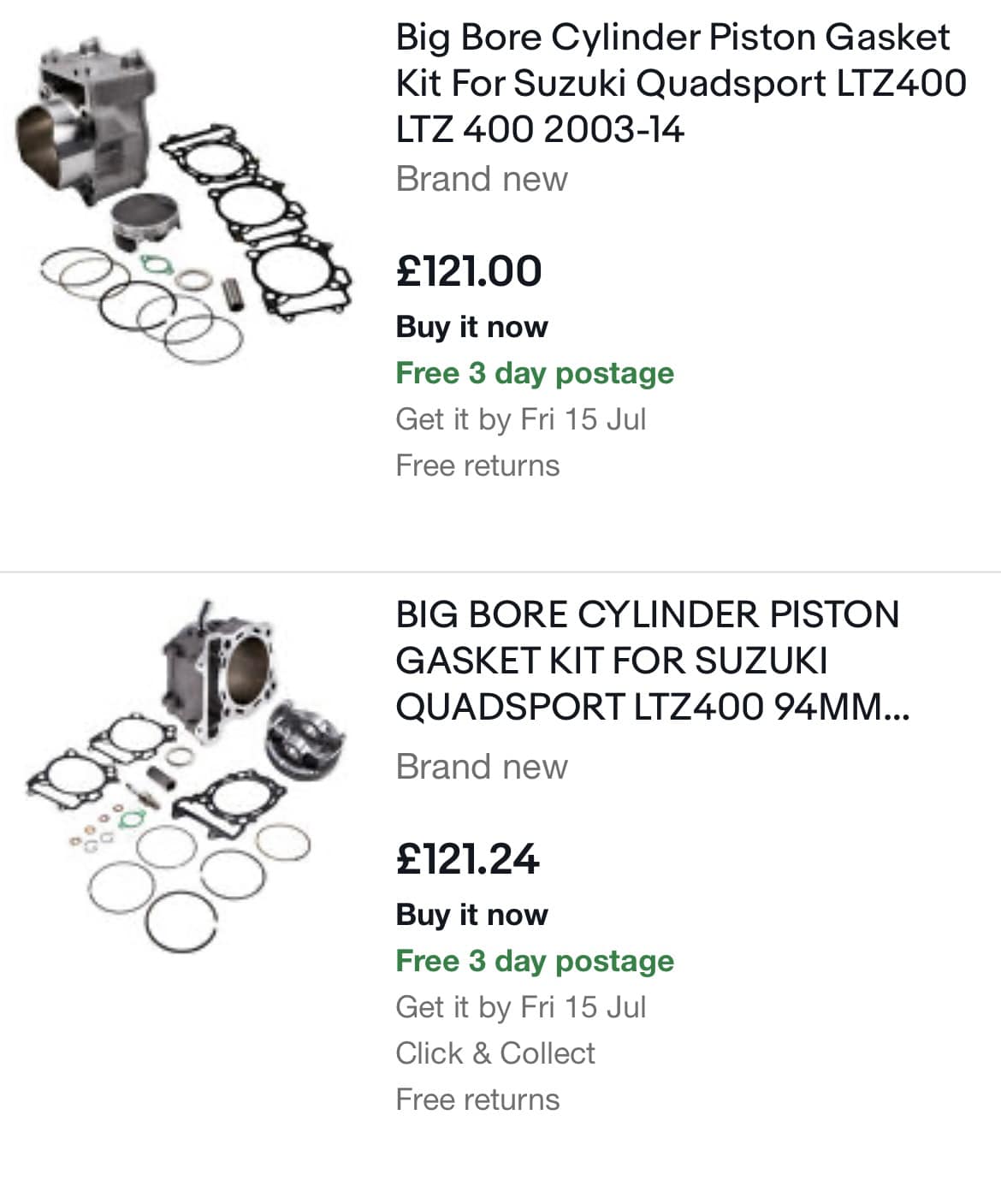Image resolution: width=1001 pixels, height=1204 pixels.
Task: Click 'Brand new' condition on first listing
Action: [482, 179]
